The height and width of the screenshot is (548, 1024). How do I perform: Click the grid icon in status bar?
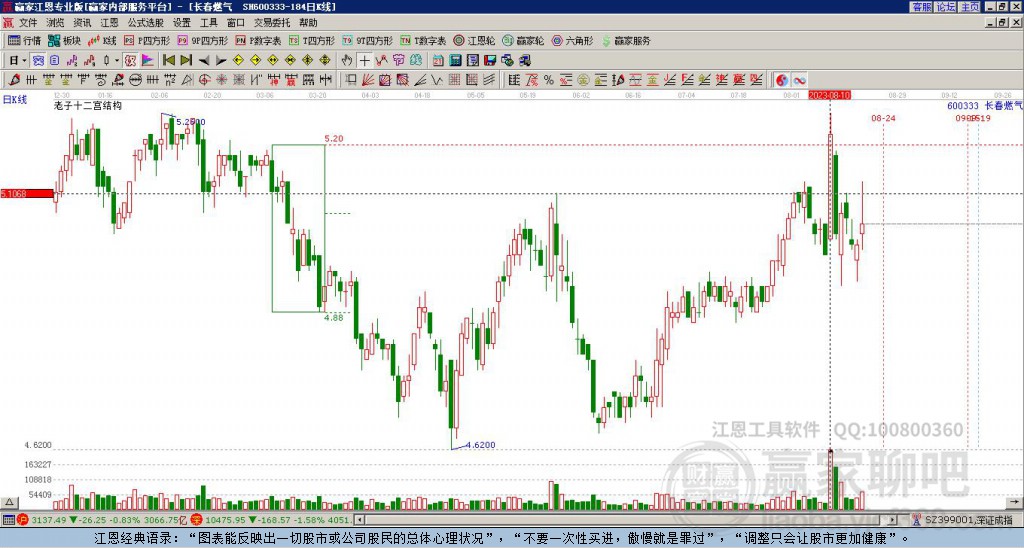8,520
